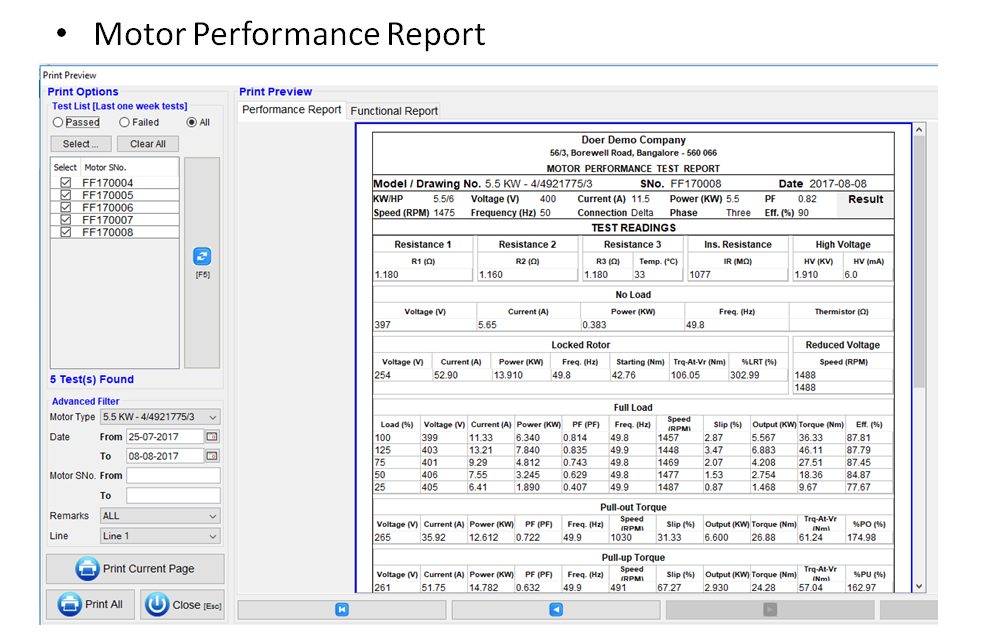Toggle the checkbox for motor FF170008
Viewport: 1001px width, 637px height.
[x=65, y=232]
